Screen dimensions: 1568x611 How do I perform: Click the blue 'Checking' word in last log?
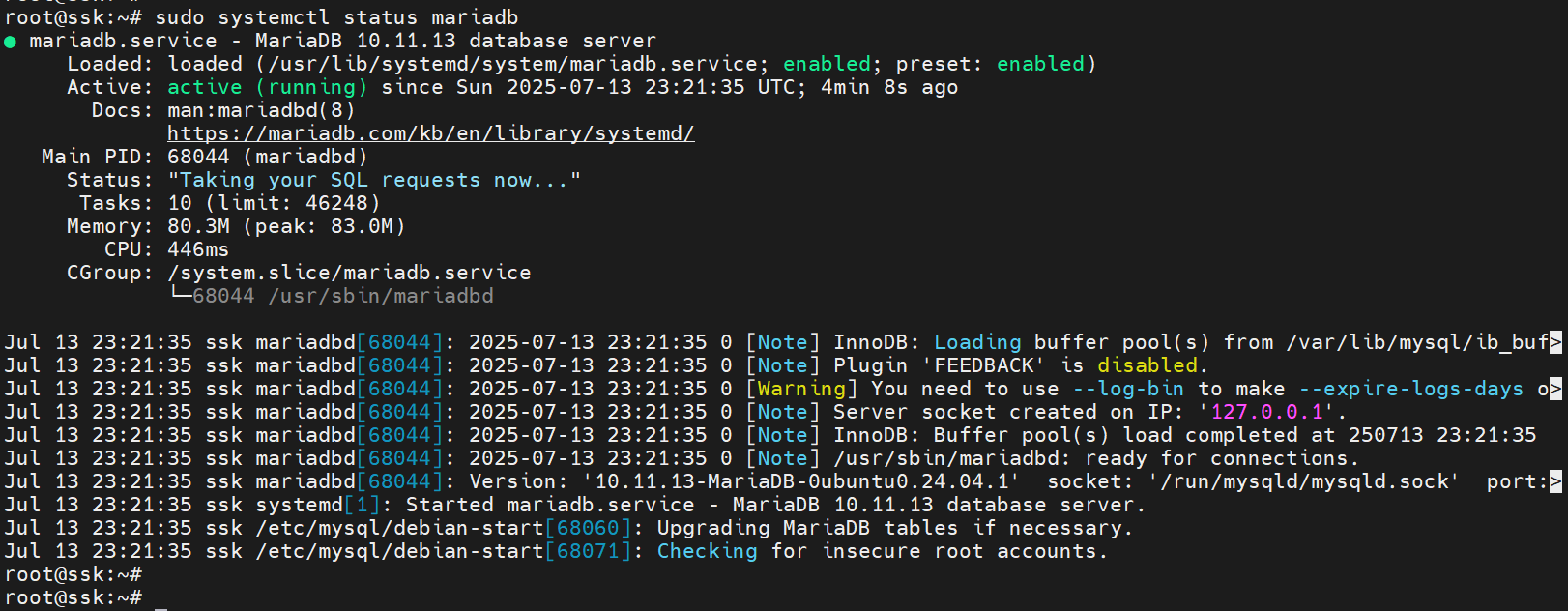click(x=707, y=551)
